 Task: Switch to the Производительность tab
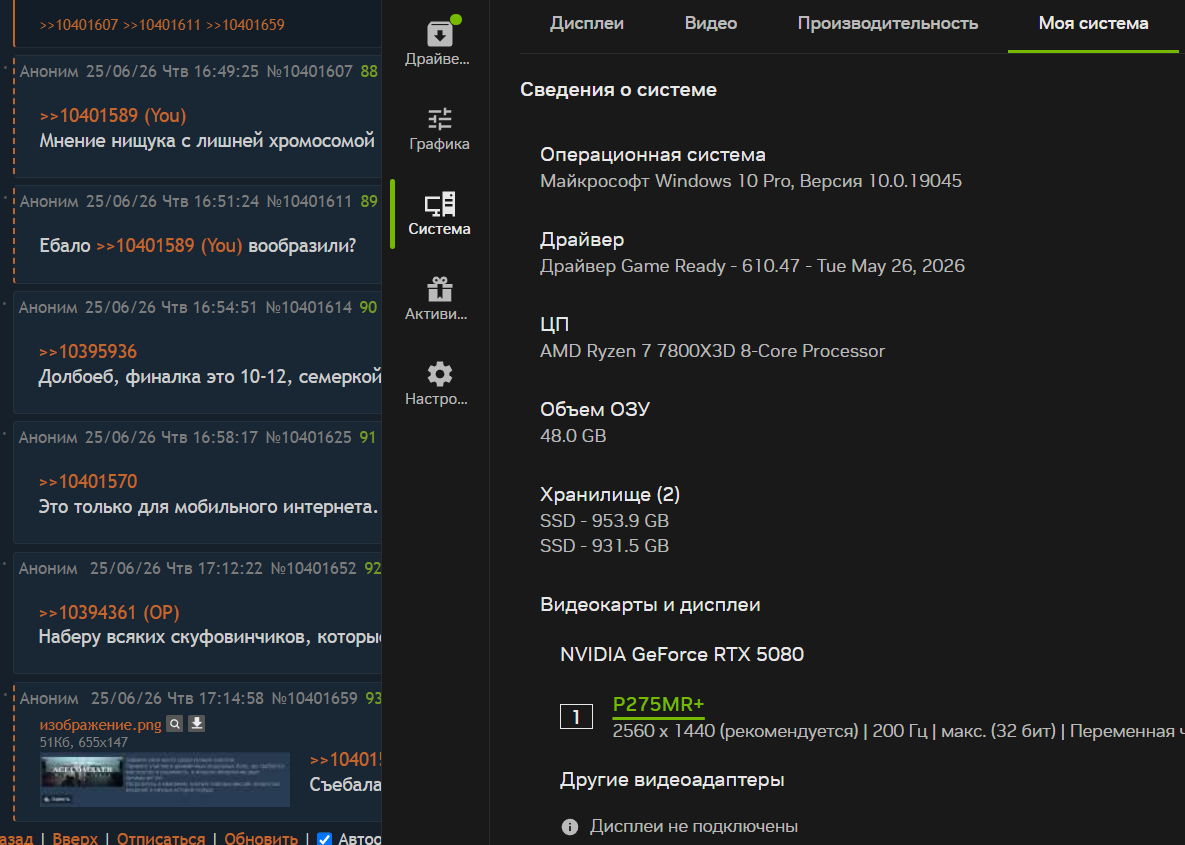click(887, 23)
